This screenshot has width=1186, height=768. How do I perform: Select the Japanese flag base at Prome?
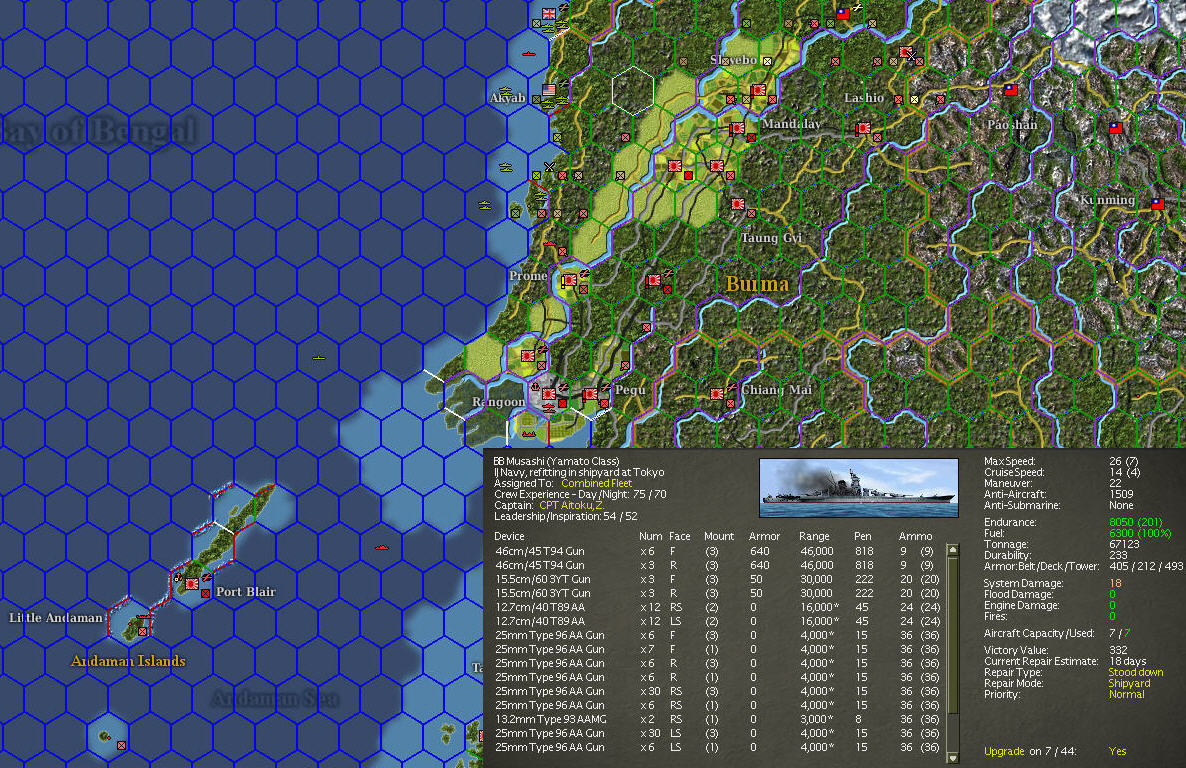(570, 280)
